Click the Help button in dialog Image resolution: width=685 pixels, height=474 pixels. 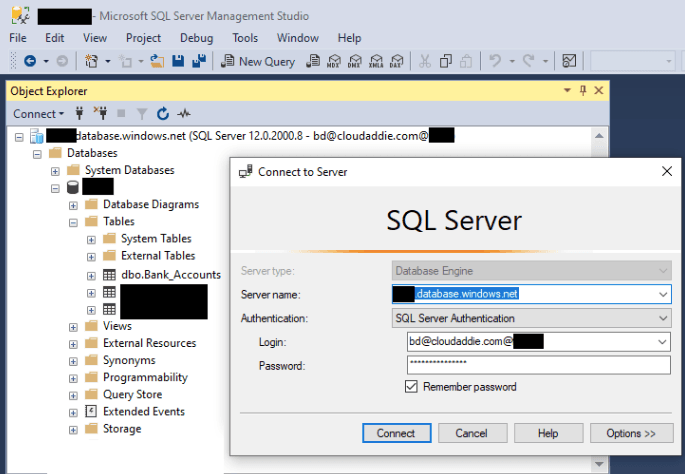[x=548, y=433]
